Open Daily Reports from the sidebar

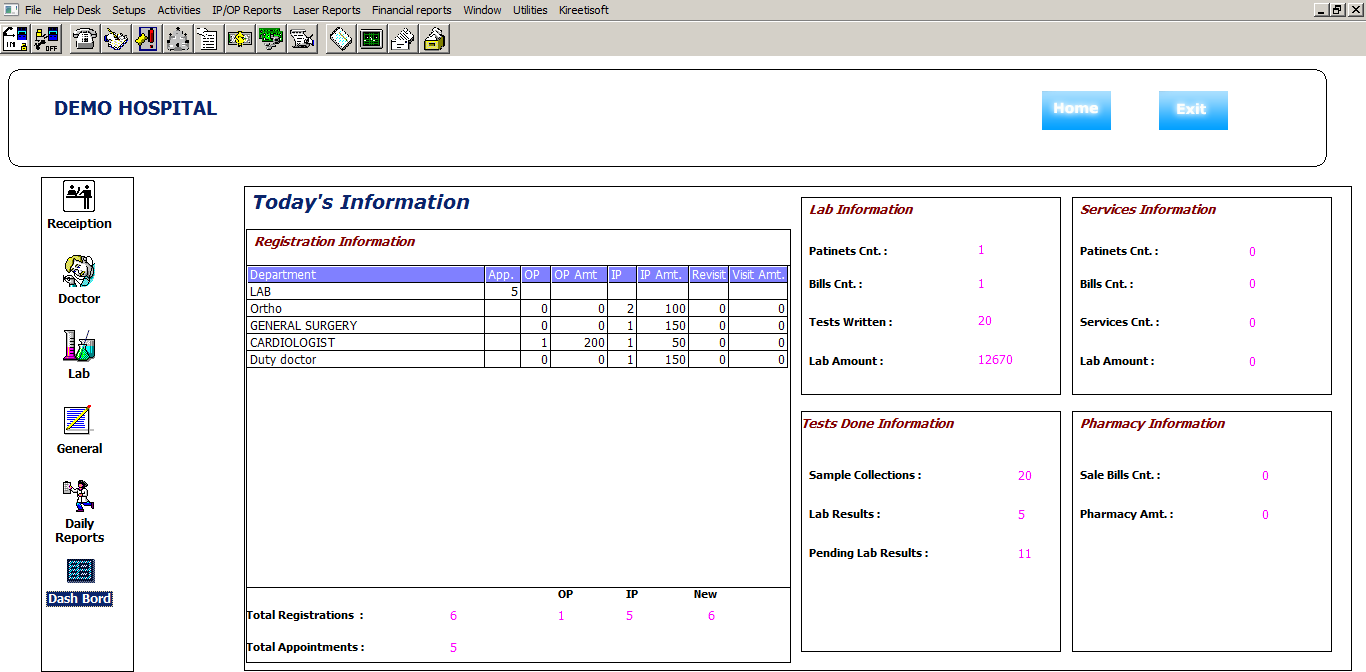[x=79, y=497]
